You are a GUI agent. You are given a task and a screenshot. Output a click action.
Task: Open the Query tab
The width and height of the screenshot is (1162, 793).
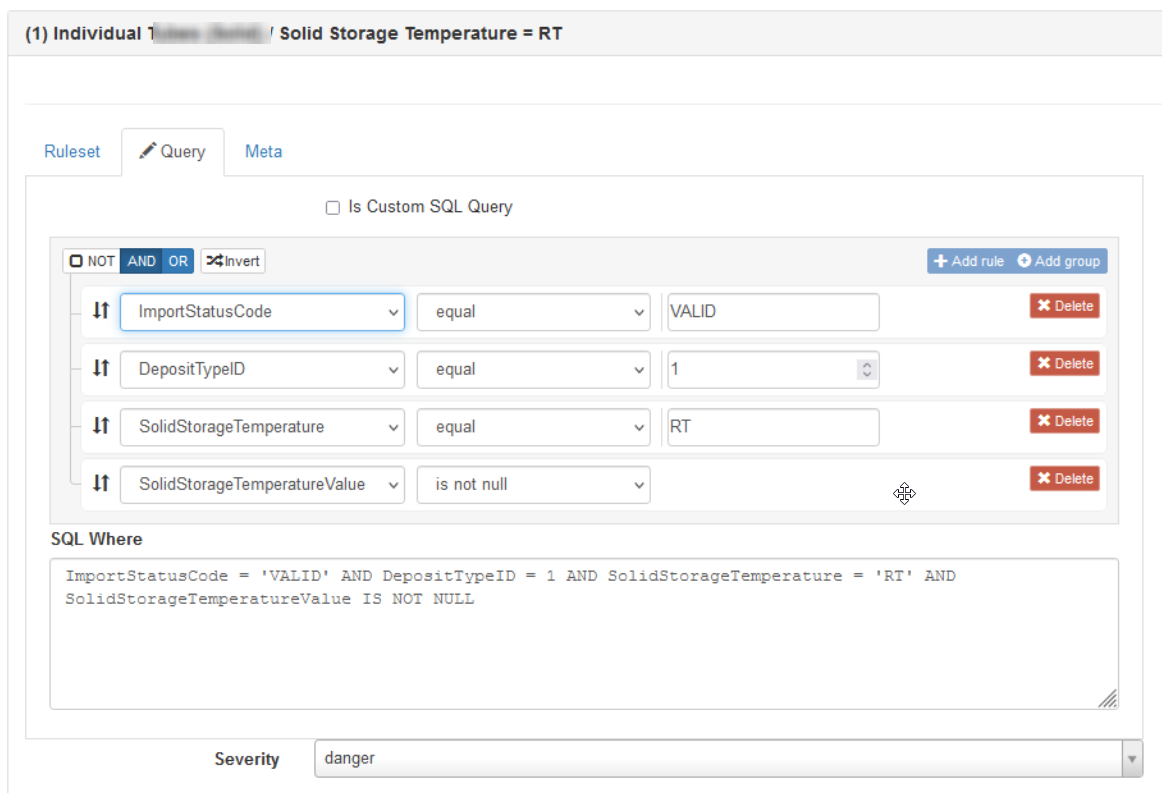pyautogui.click(x=173, y=151)
